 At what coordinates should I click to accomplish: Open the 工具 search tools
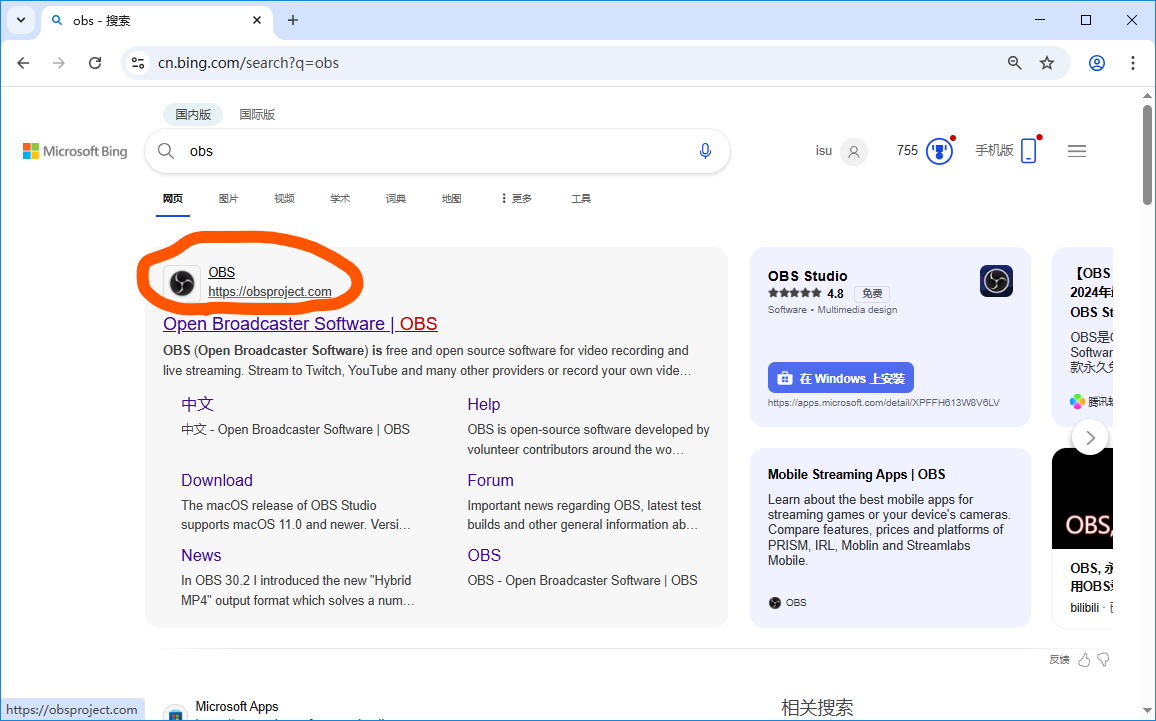(x=581, y=198)
